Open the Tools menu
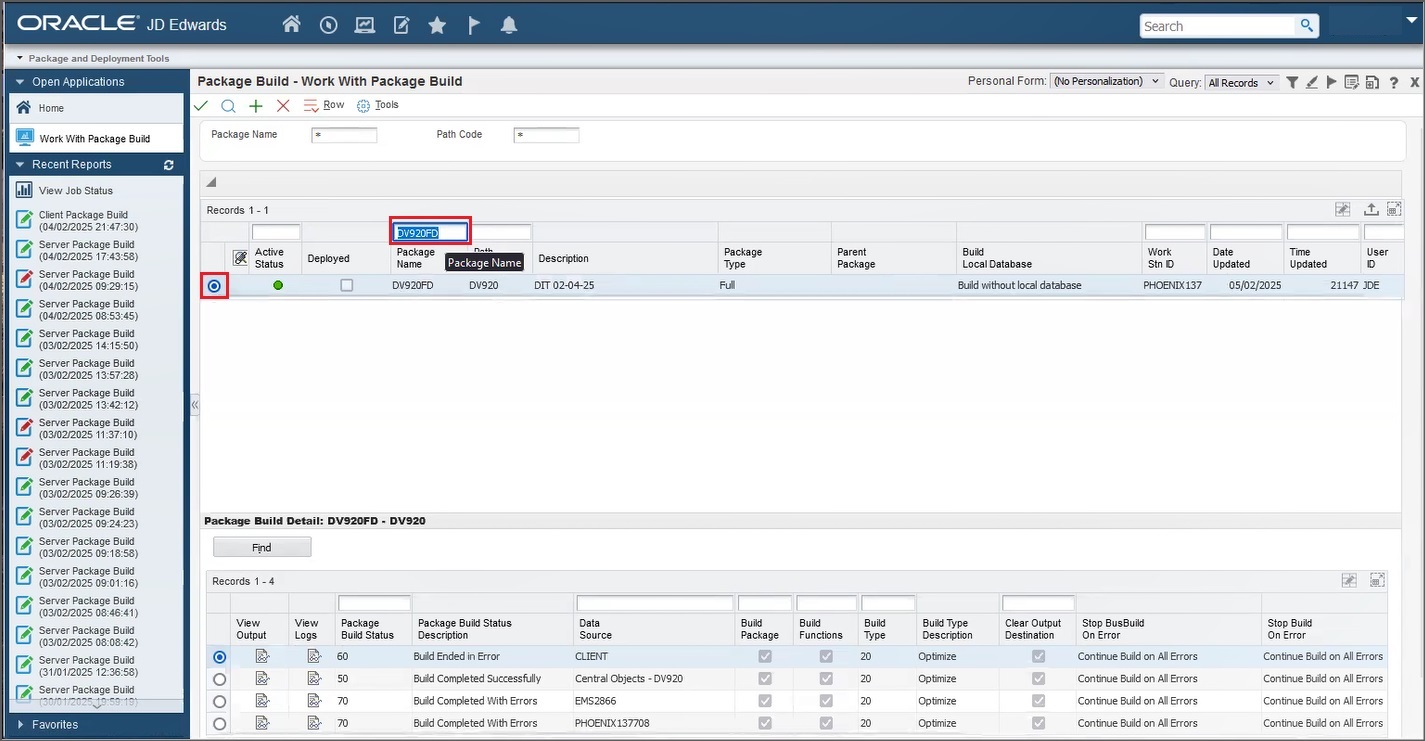 377,105
